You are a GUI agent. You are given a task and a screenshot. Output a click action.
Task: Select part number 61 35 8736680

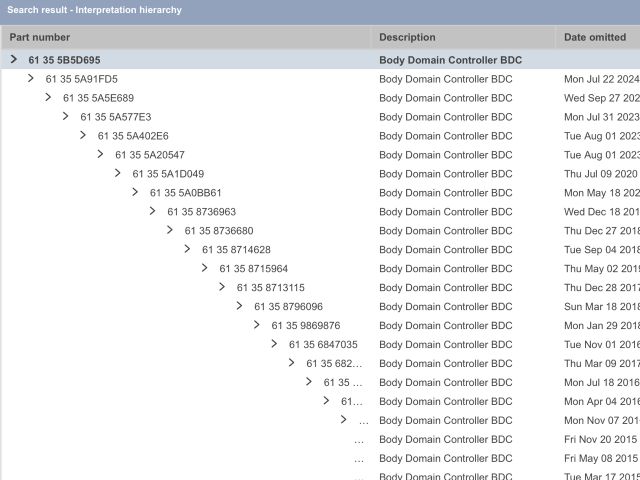(219, 231)
